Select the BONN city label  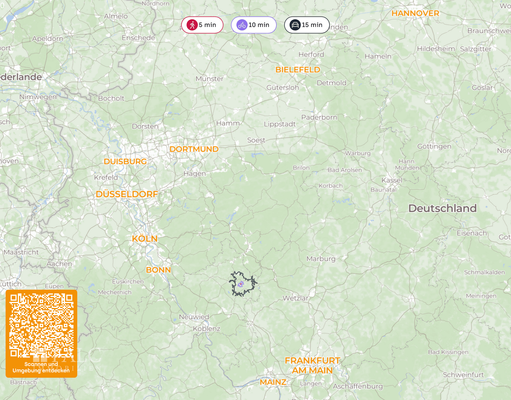pos(158,270)
